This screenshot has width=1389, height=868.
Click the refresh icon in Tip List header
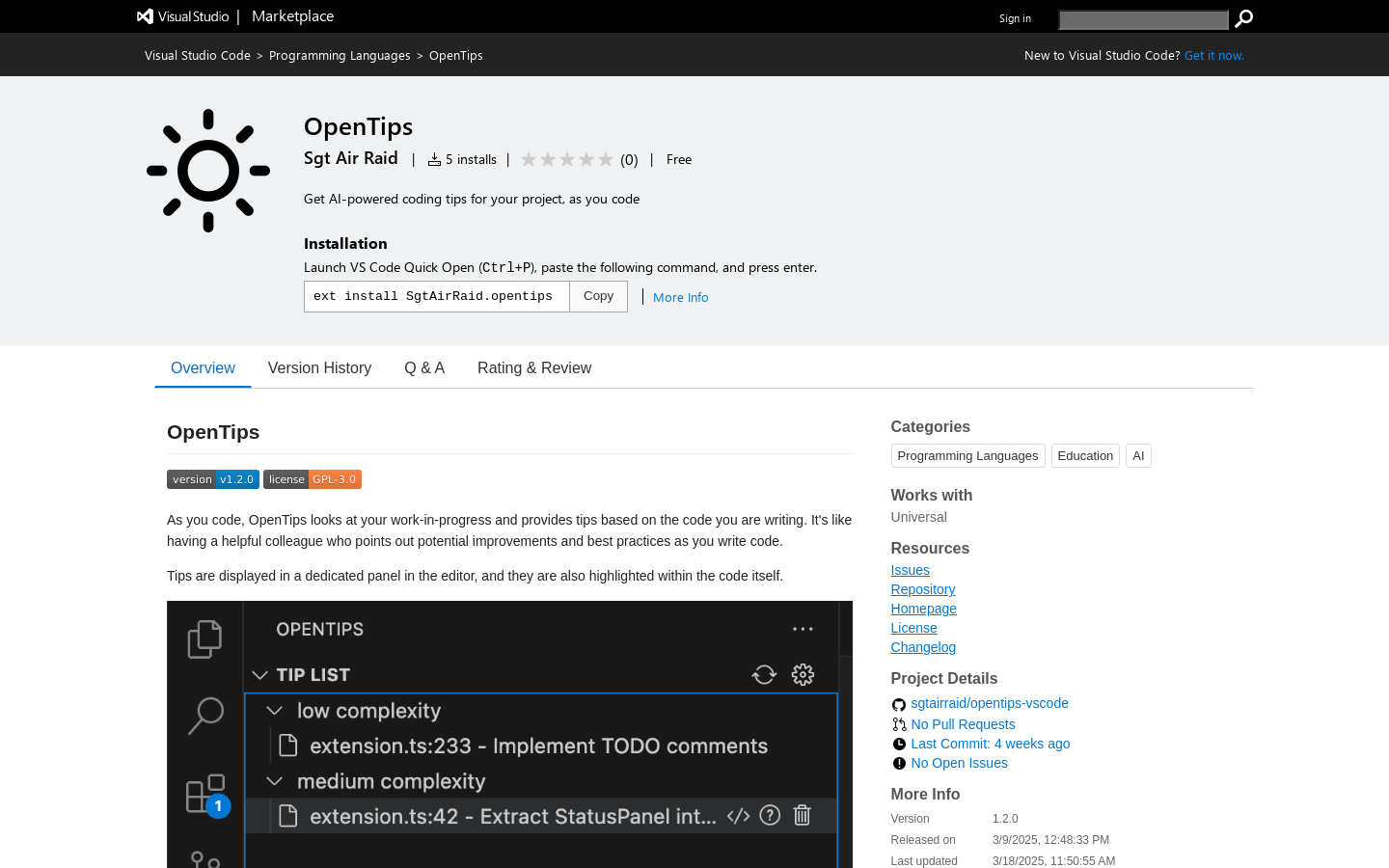[764, 674]
